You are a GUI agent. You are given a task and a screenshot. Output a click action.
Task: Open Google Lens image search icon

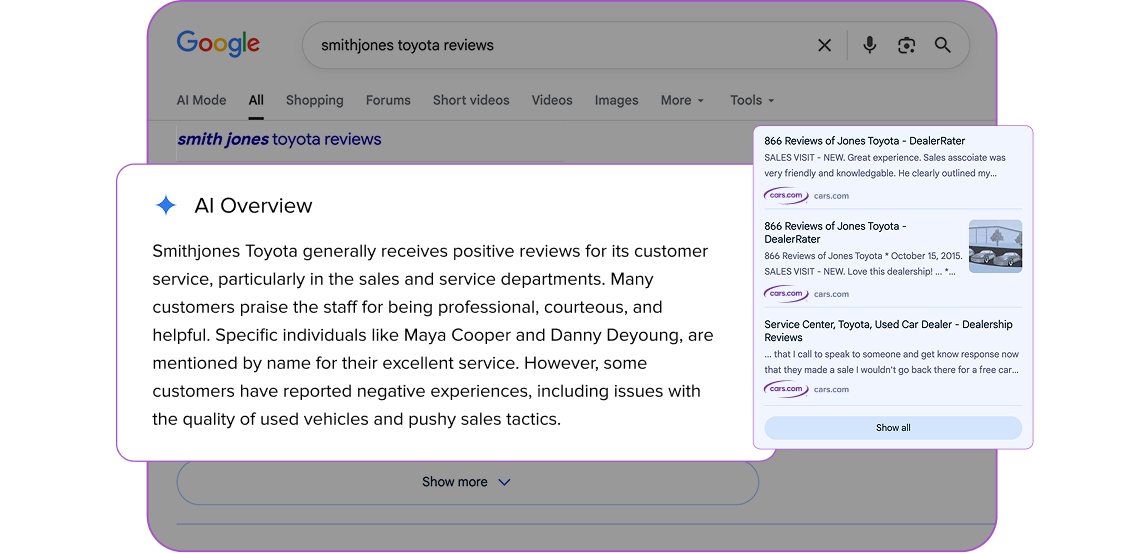(906, 45)
